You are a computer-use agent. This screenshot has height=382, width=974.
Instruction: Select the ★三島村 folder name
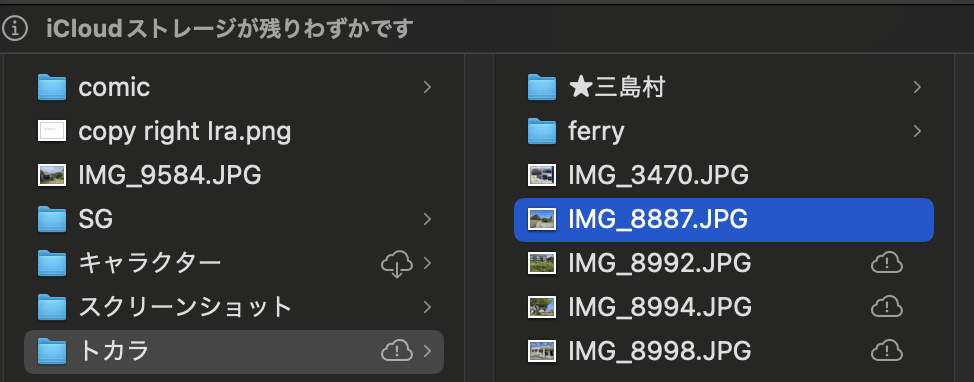click(617, 88)
